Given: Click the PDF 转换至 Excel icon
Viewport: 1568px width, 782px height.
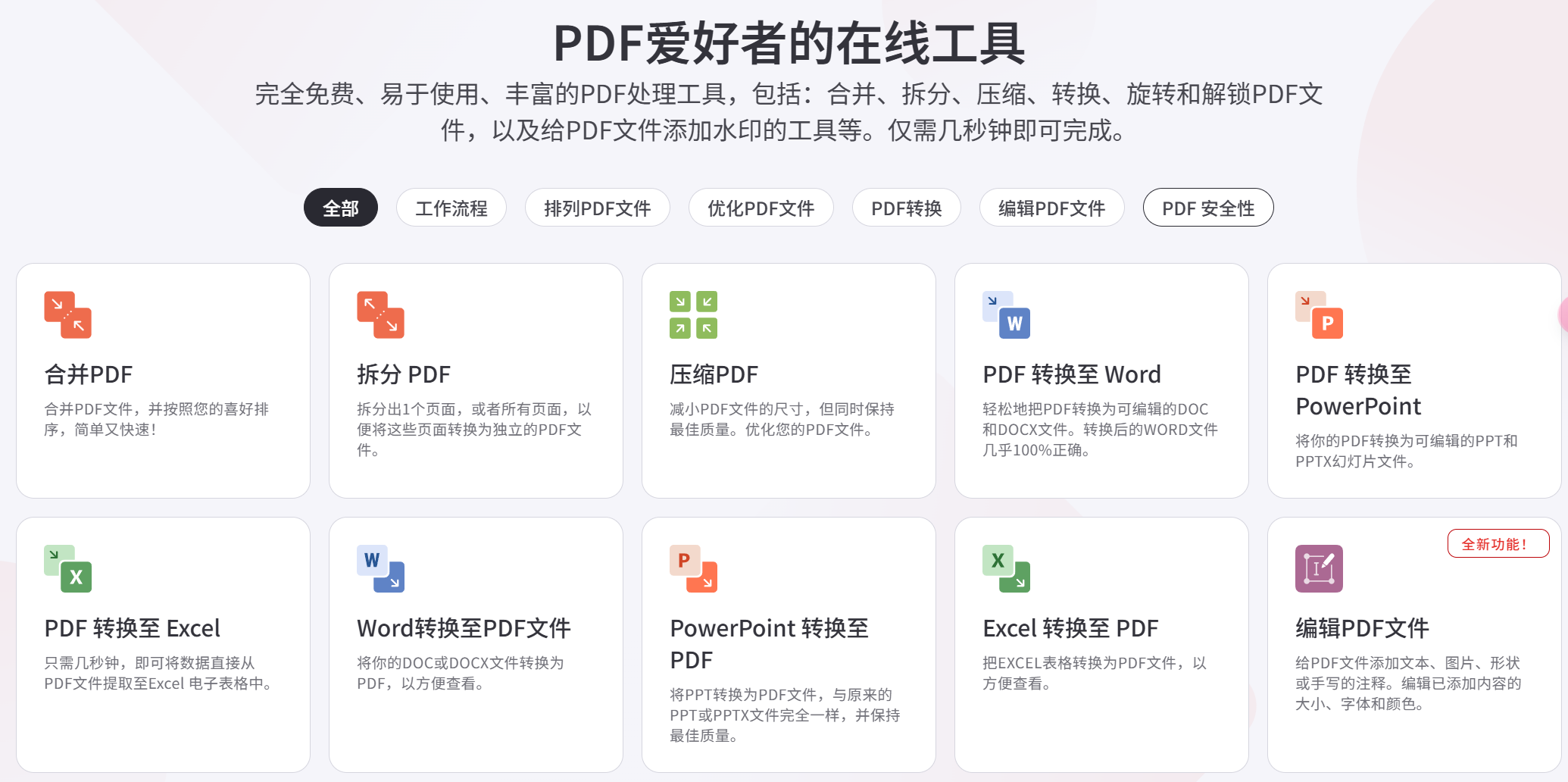Looking at the screenshot, I should point(67,568).
